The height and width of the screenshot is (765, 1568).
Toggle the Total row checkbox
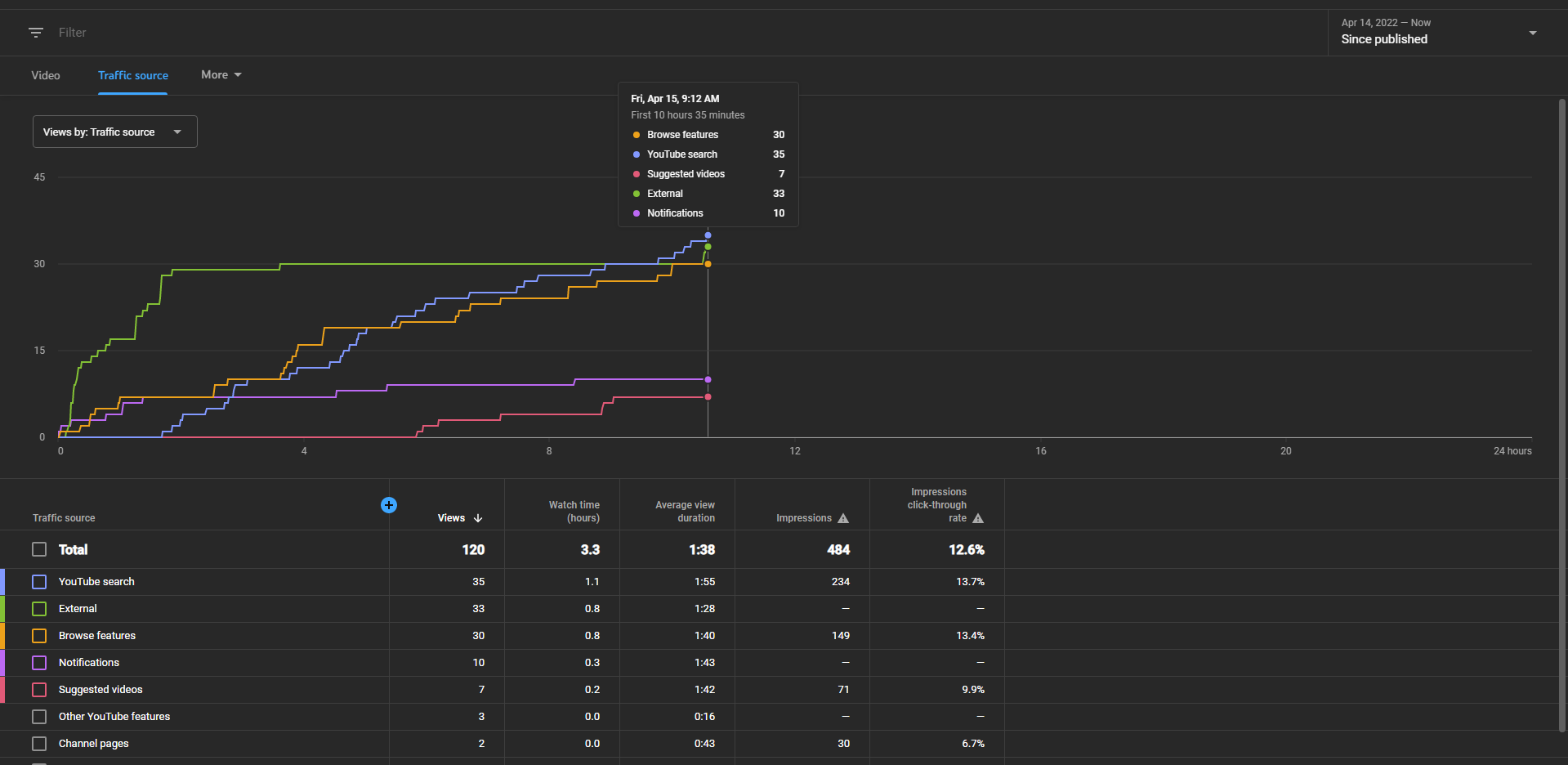pos(39,549)
